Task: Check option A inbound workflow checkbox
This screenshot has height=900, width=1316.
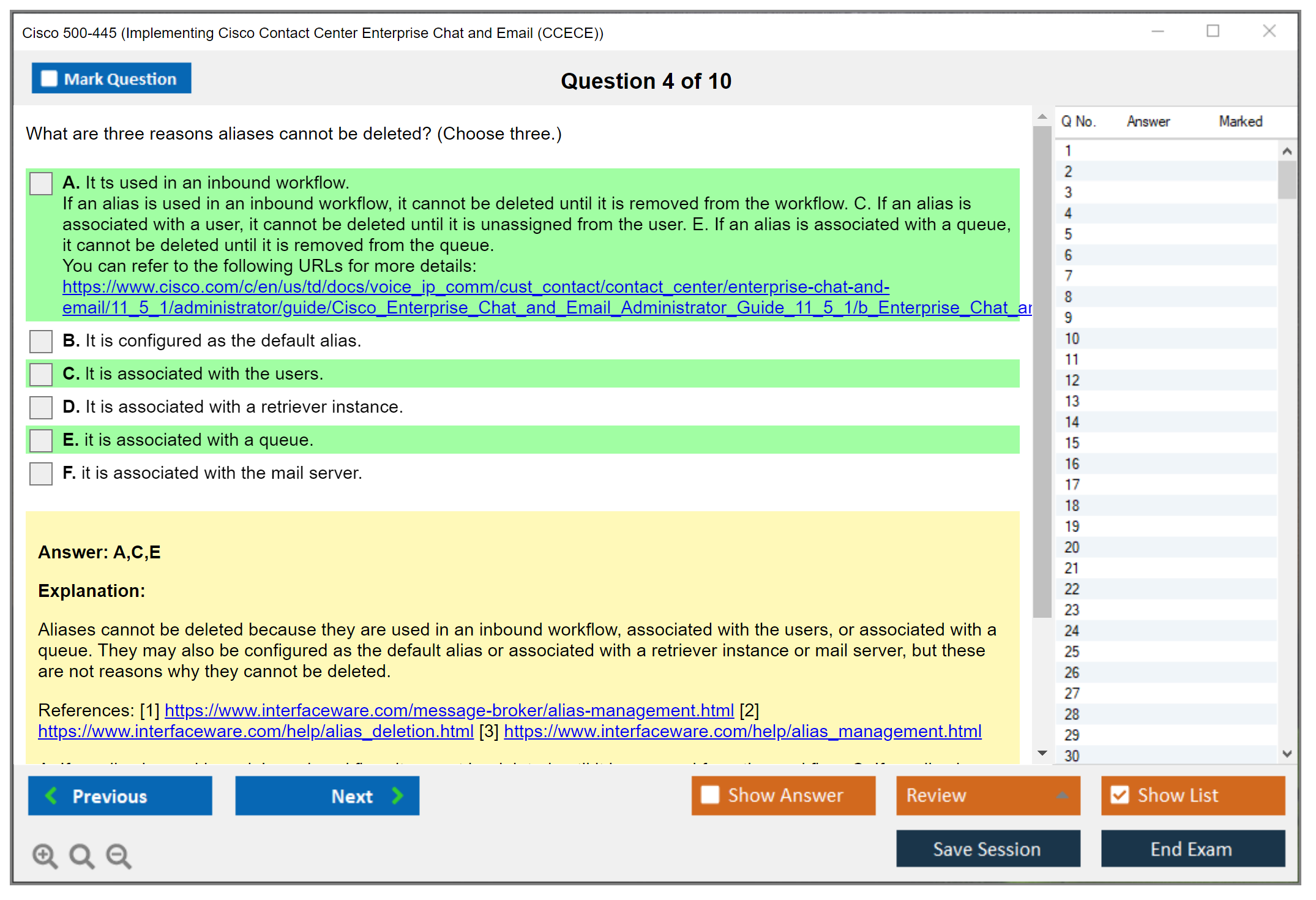Action: (41, 183)
